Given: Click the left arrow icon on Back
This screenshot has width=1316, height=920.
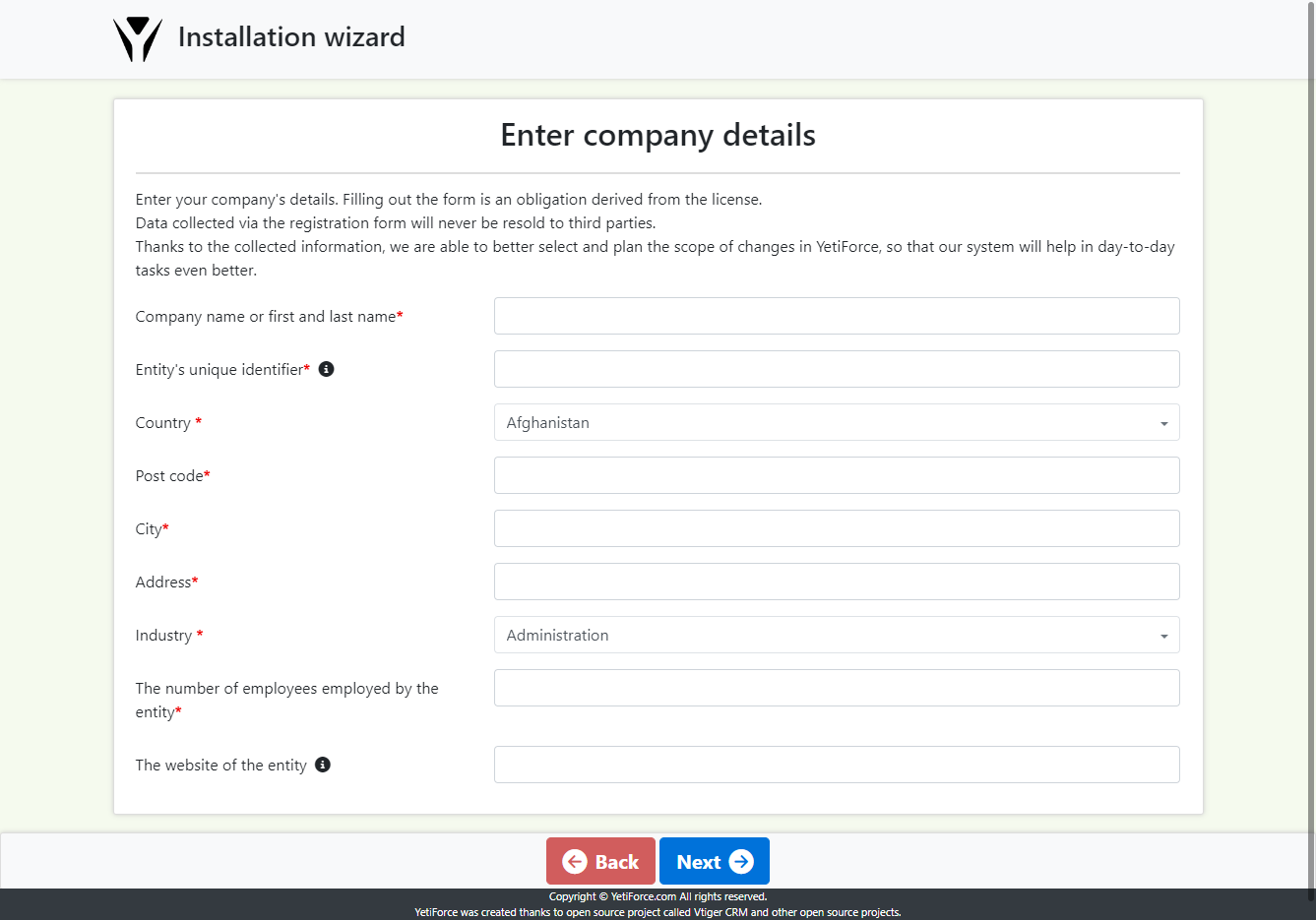Looking at the screenshot, I should (x=575, y=862).
